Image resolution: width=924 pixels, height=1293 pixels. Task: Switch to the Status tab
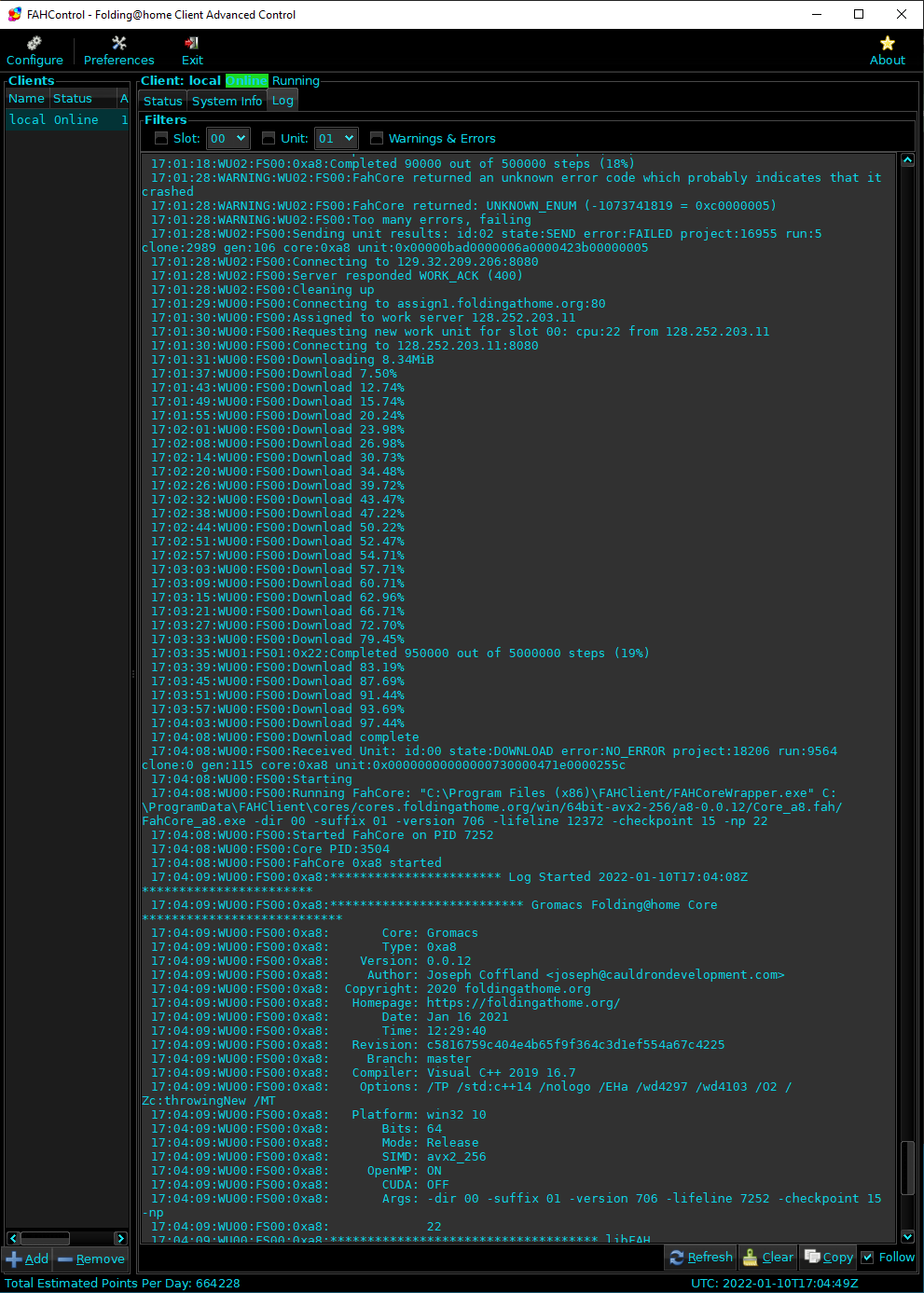pyautogui.click(x=163, y=101)
